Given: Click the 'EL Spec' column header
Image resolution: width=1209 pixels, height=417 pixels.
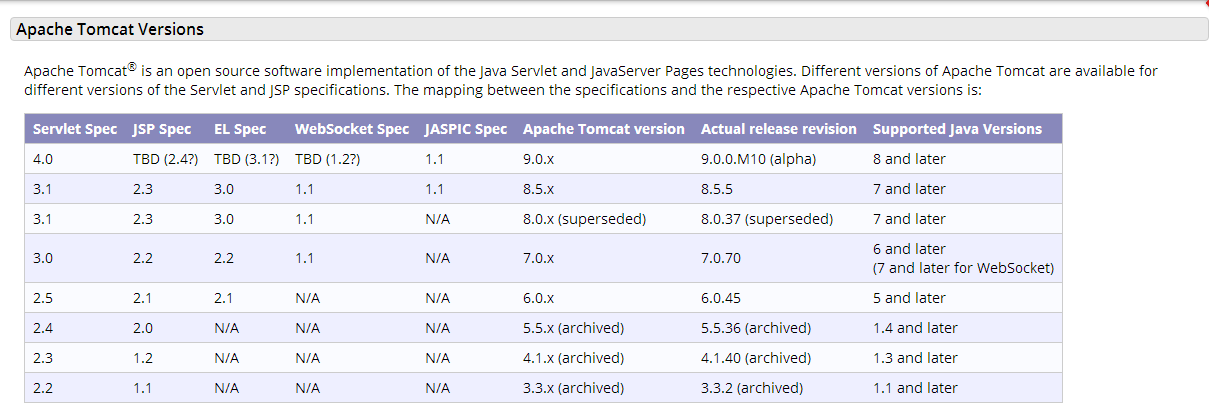Looking at the screenshot, I should [x=240, y=129].
